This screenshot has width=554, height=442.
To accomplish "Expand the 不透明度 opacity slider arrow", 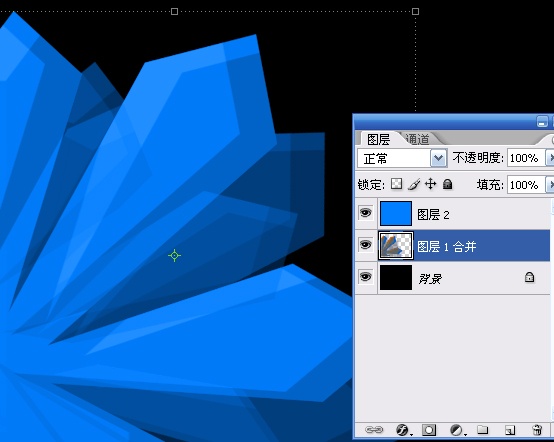I will [x=550, y=158].
